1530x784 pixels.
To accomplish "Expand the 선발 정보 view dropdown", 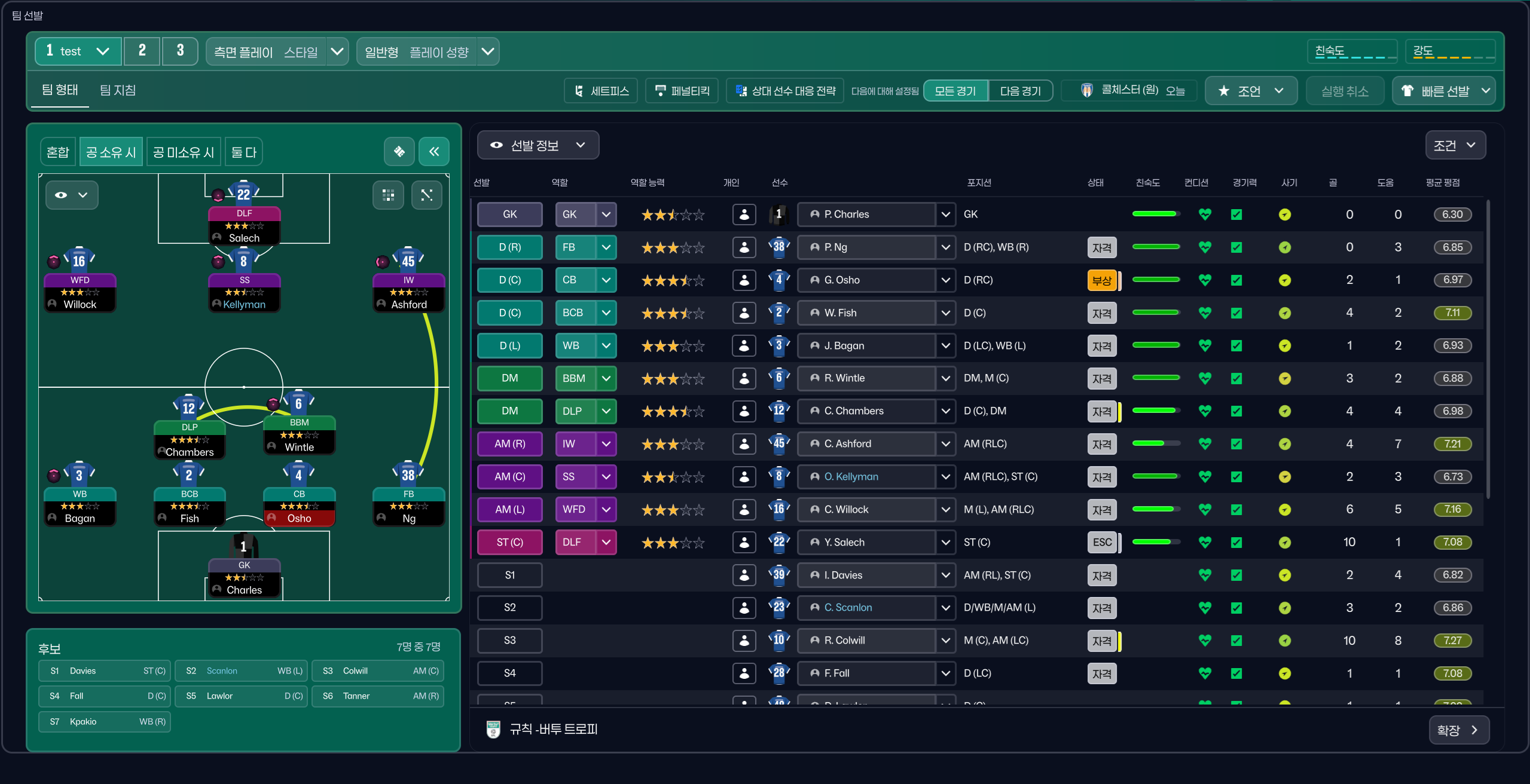I will point(538,145).
